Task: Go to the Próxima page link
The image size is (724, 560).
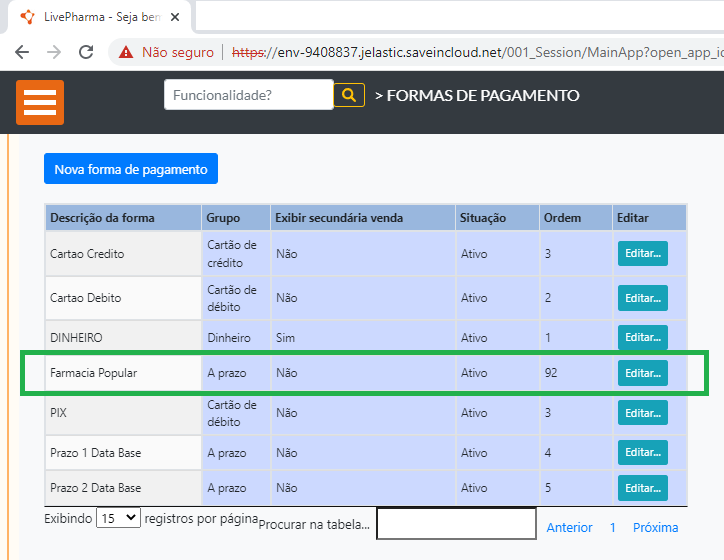Action: pyautogui.click(x=655, y=527)
